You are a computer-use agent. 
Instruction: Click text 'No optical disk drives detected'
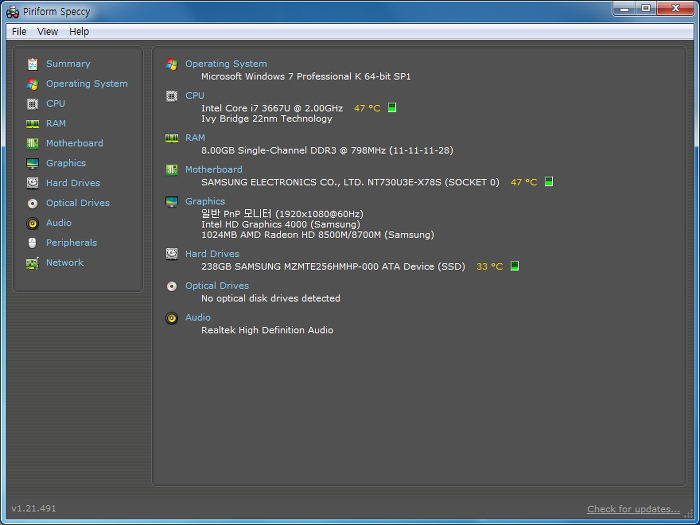271,298
